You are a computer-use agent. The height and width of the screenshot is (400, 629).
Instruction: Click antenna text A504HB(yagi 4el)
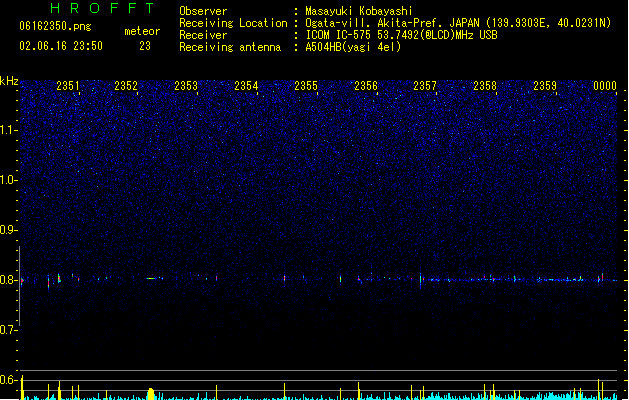pyautogui.click(x=353, y=47)
